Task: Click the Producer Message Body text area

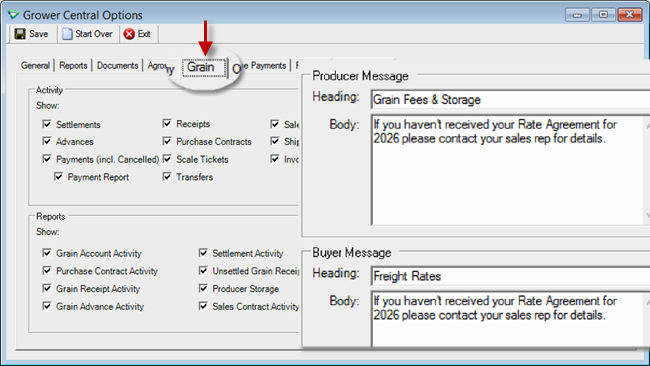Action: click(510, 170)
